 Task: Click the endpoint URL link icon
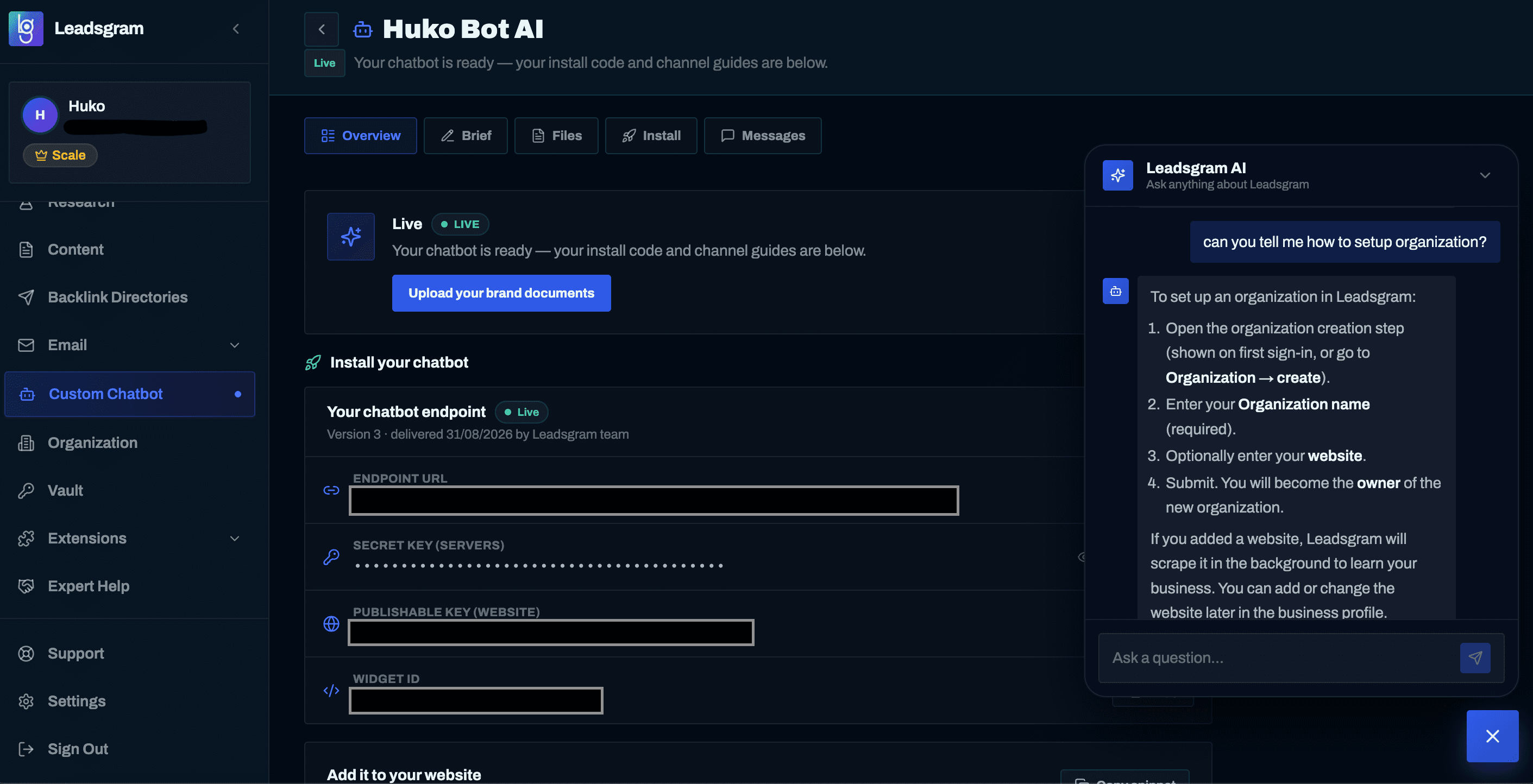[331, 490]
